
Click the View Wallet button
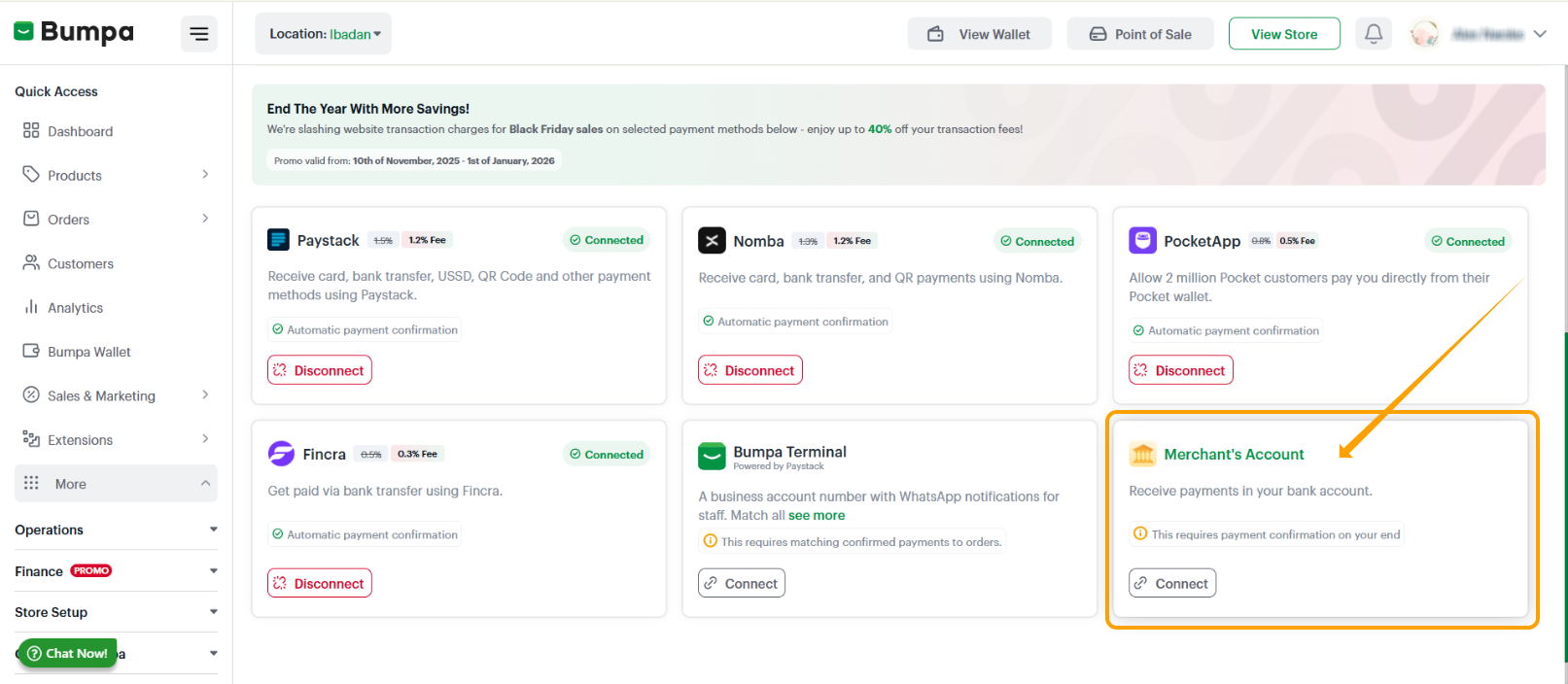[979, 34]
